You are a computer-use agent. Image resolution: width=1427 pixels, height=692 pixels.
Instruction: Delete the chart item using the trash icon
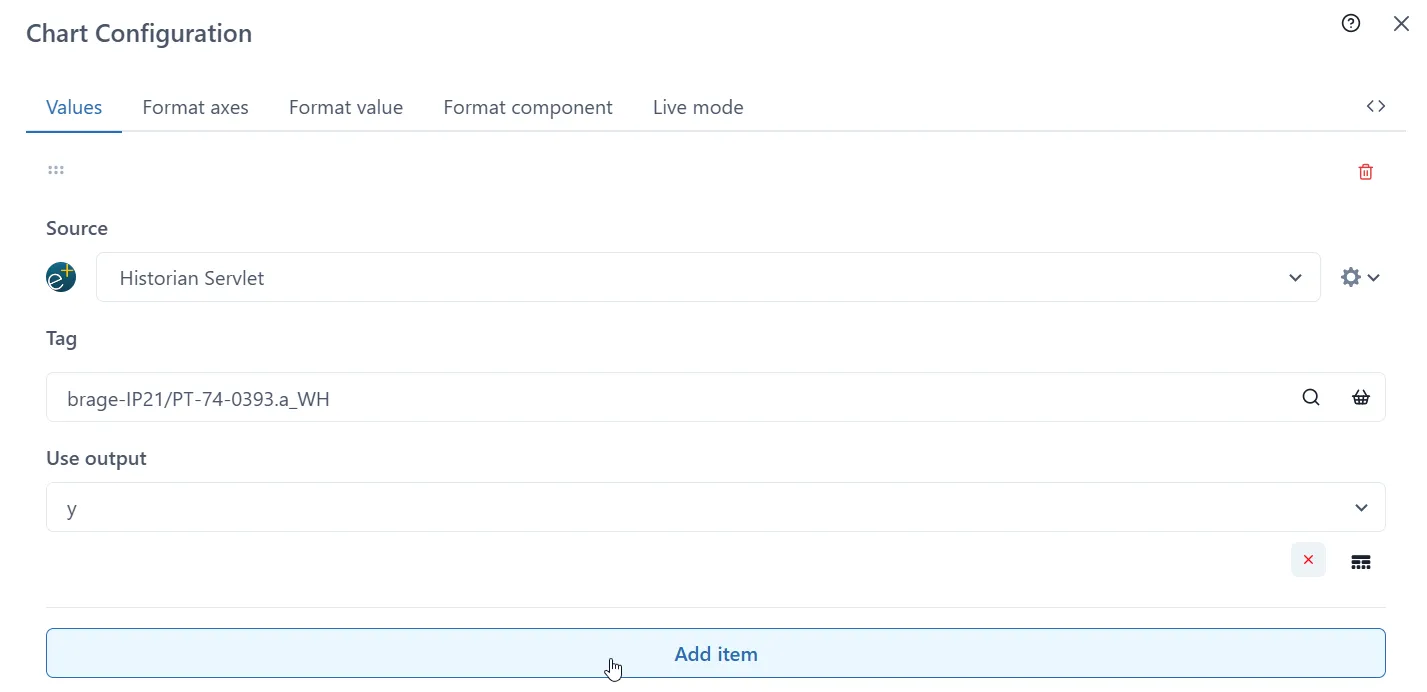coord(1365,171)
